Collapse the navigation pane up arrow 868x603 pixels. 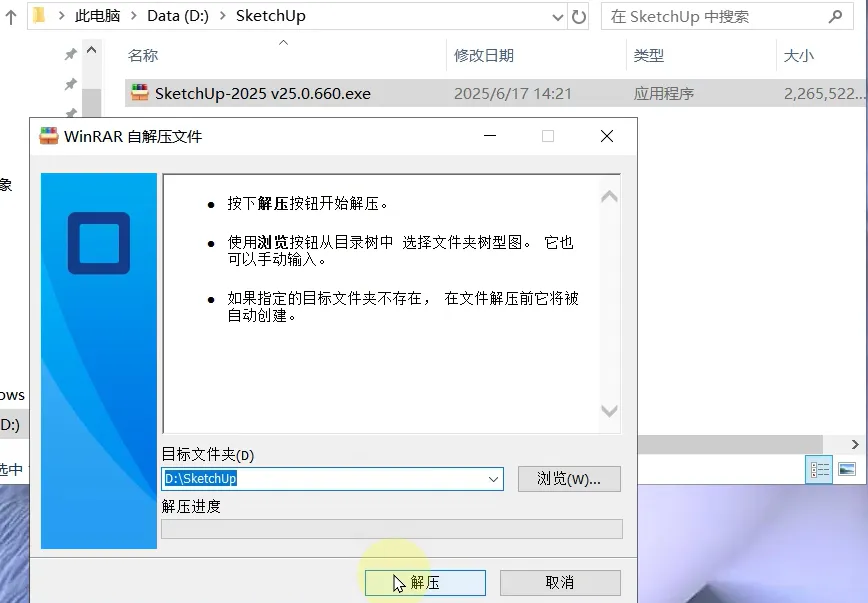click(92, 50)
